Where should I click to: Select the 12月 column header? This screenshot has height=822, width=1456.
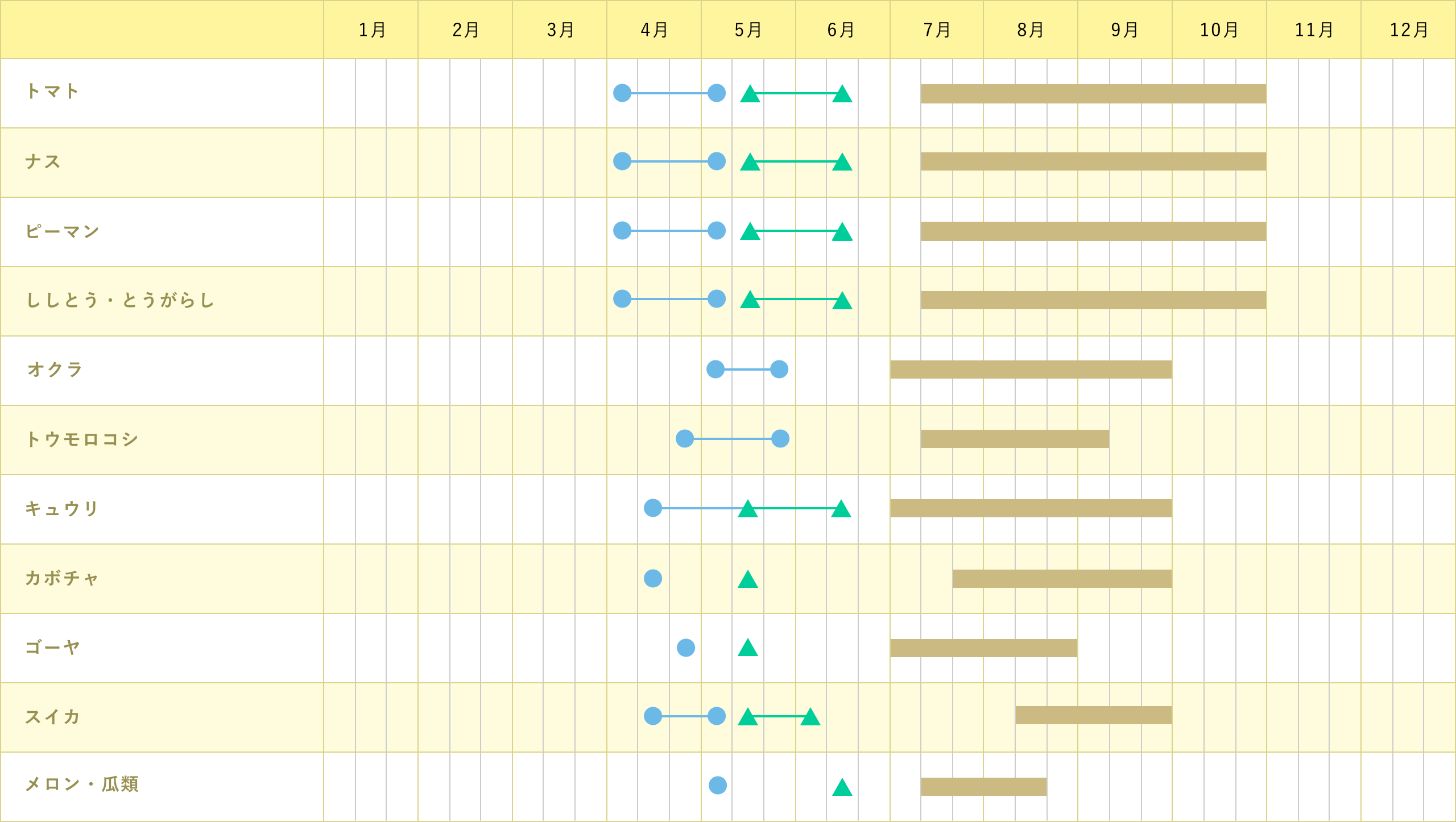pyautogui.click(x=1408, y=30)
